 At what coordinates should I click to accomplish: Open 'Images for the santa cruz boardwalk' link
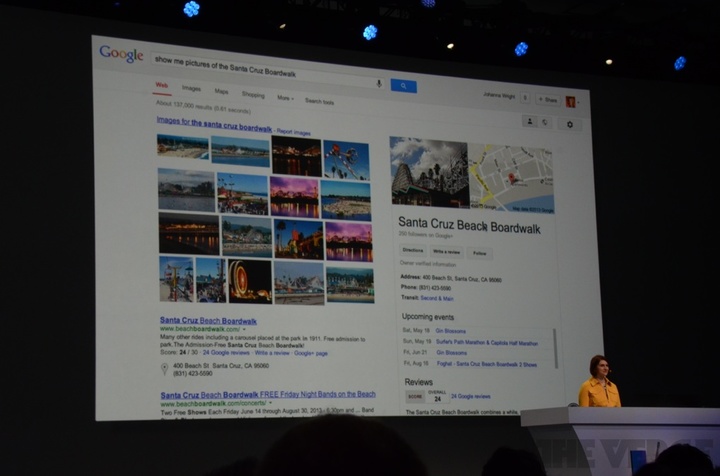(214, 125)
